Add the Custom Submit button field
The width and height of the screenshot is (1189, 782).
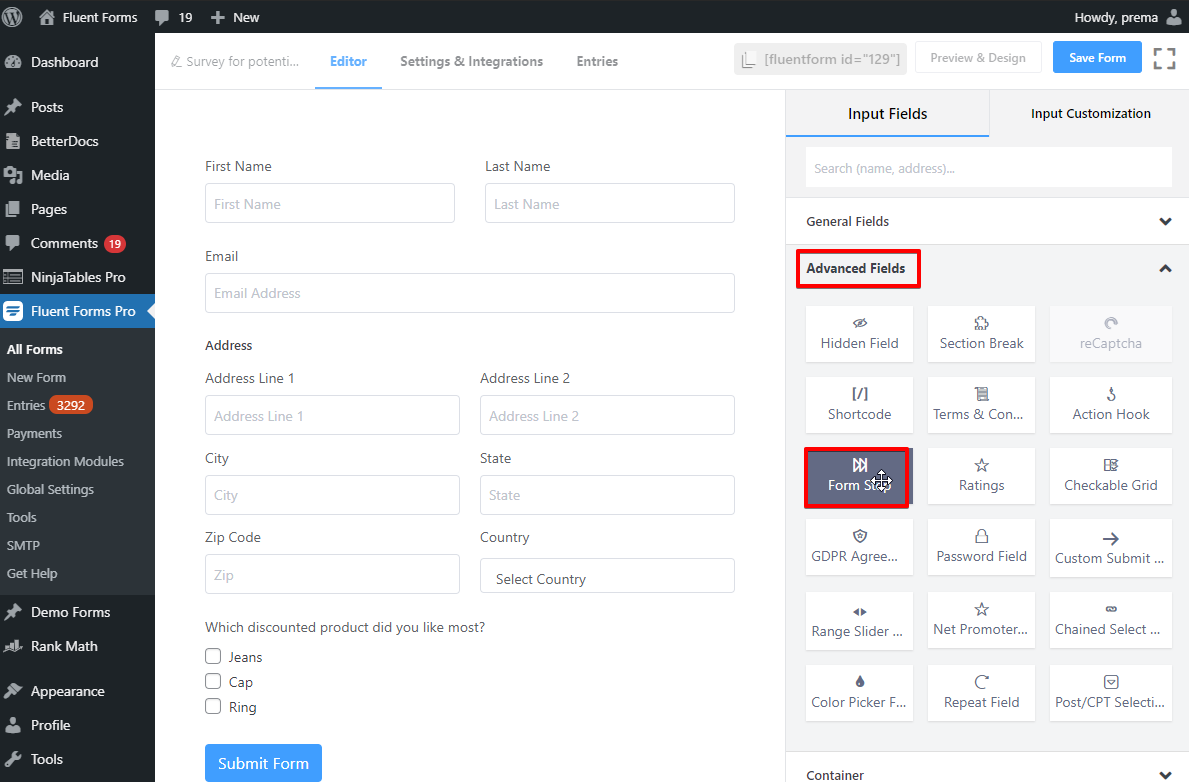click(1110, 548)
